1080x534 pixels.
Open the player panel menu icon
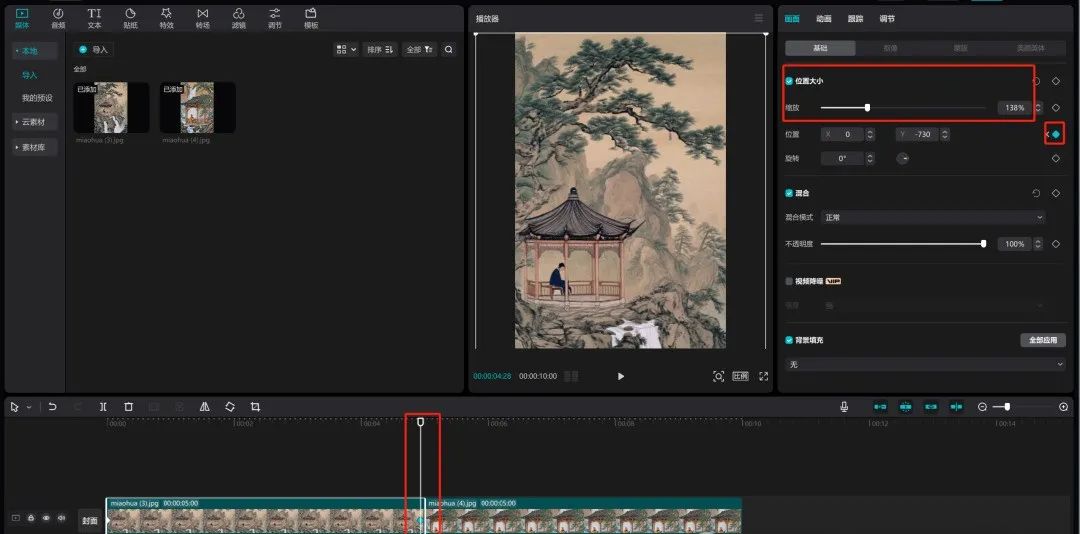point(758,18)
